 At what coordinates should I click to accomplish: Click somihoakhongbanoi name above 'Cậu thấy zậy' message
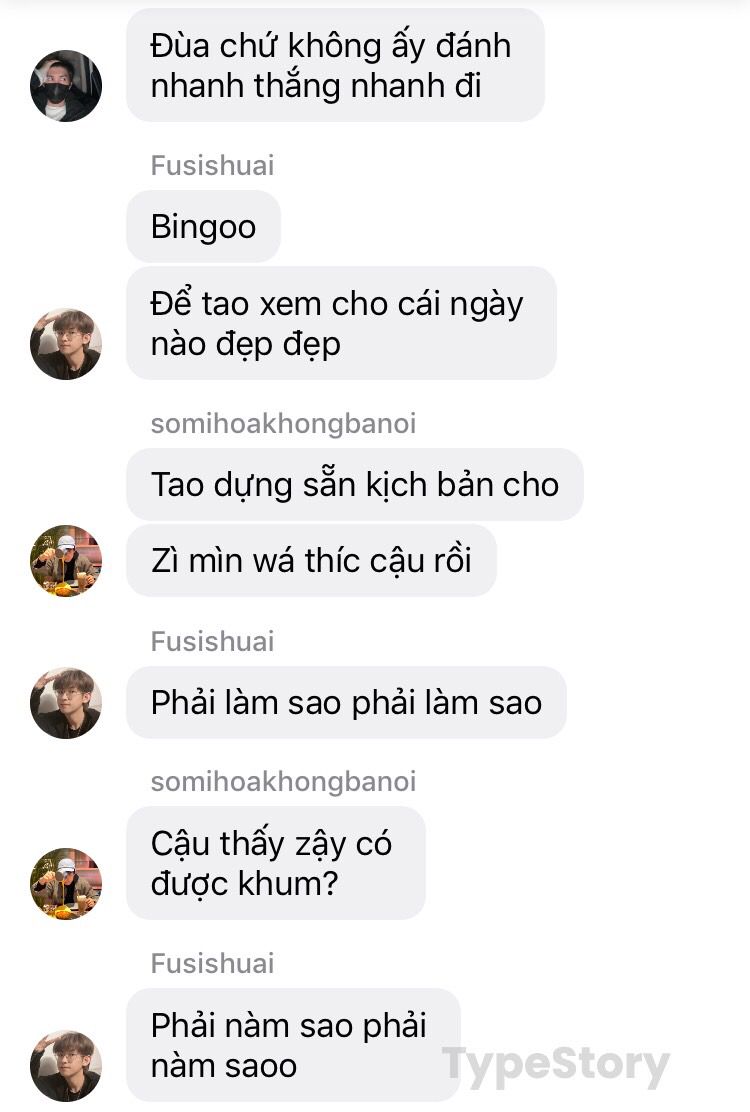click(284, 782)
